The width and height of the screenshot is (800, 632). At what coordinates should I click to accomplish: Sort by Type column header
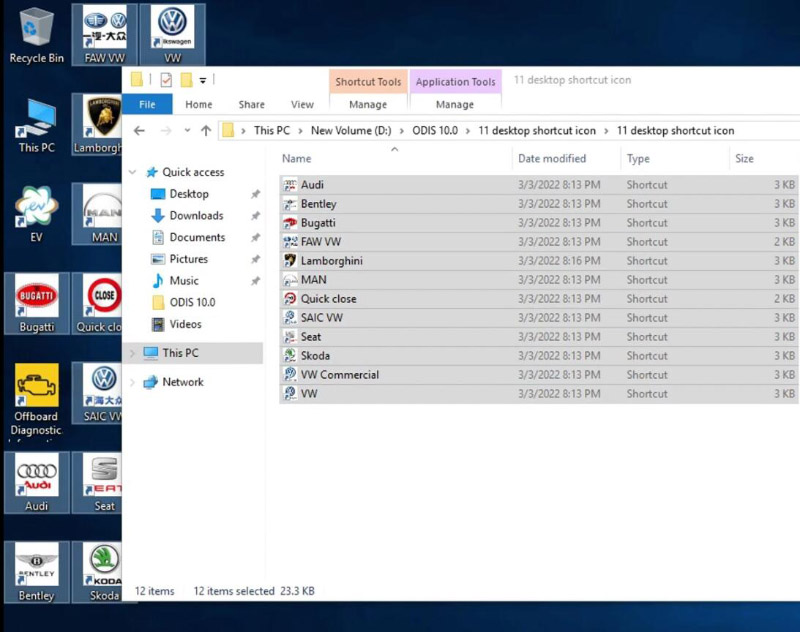click(674, 158)
